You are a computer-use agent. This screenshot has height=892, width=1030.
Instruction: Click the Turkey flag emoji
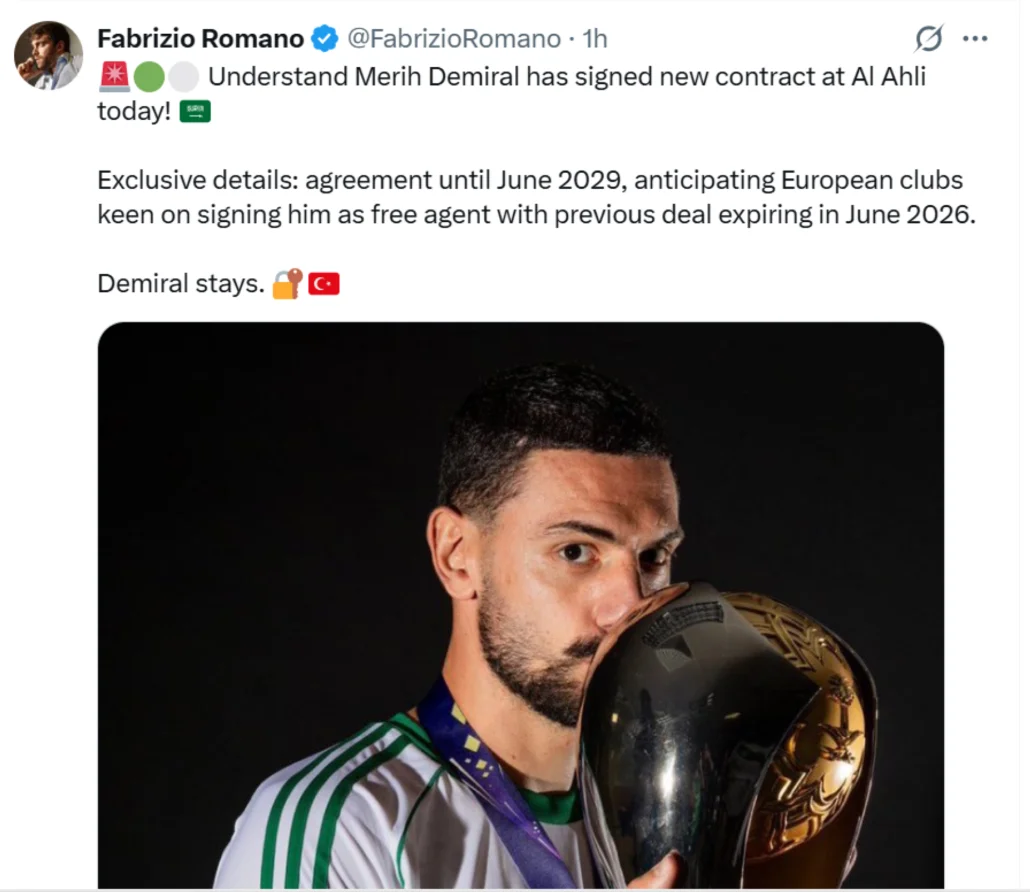324,284
